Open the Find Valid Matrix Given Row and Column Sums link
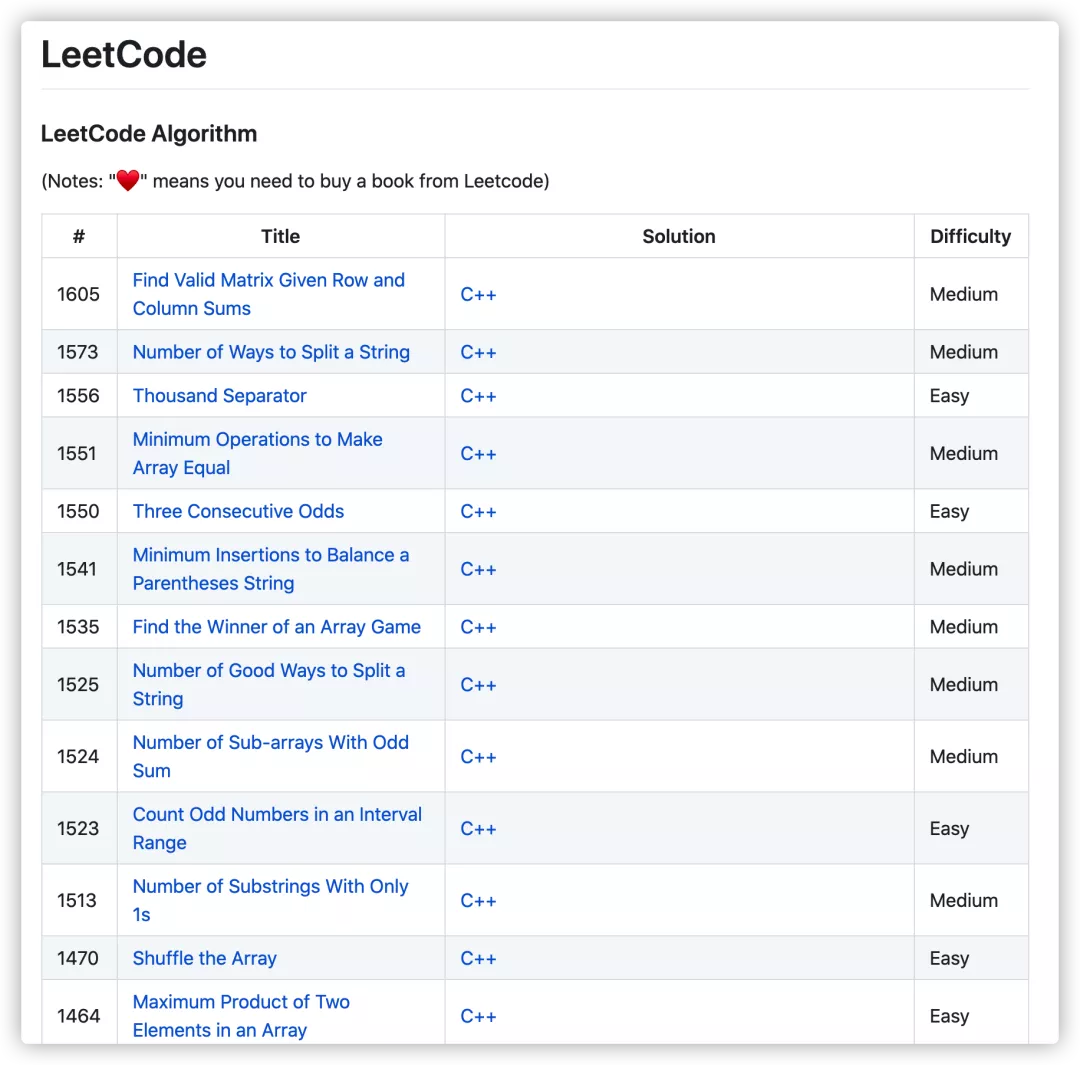 click(x=268, y=281)
